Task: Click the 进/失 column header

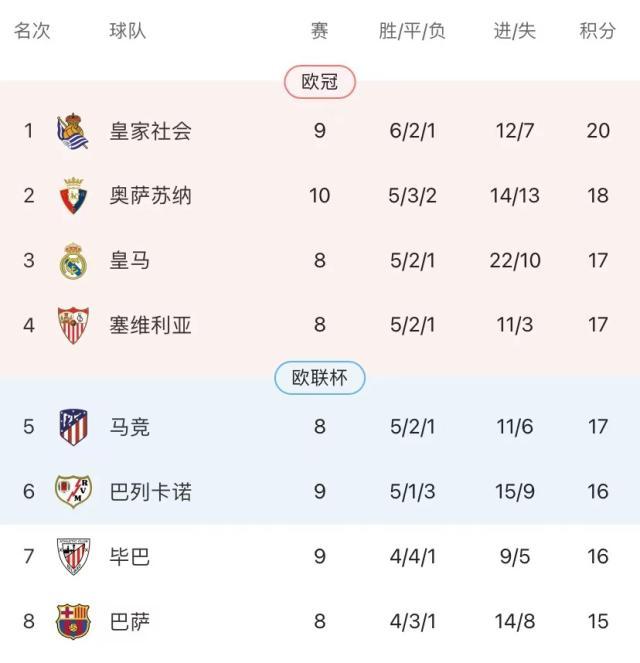Action: pyautogui.click(x=515, y=31)
